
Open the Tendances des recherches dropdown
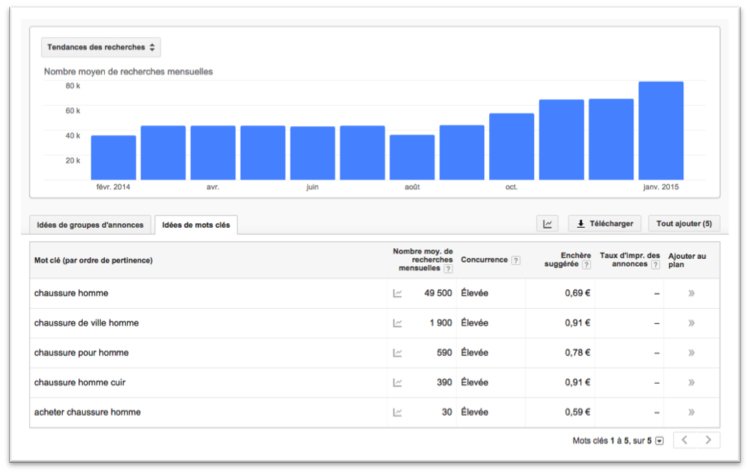(x=101, y=47)
